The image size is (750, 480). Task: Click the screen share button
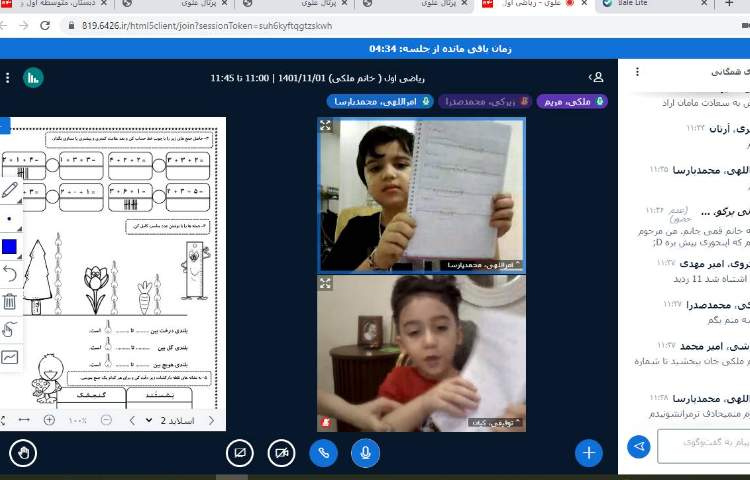click(x=239, y=453)
